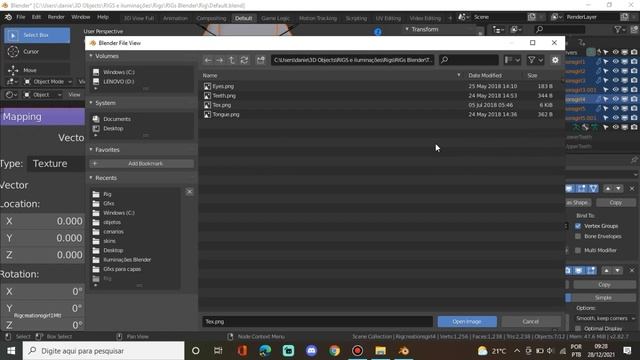Switch to UV Editing workspace tab
The image size is (640, 360).
click(388, 18)
